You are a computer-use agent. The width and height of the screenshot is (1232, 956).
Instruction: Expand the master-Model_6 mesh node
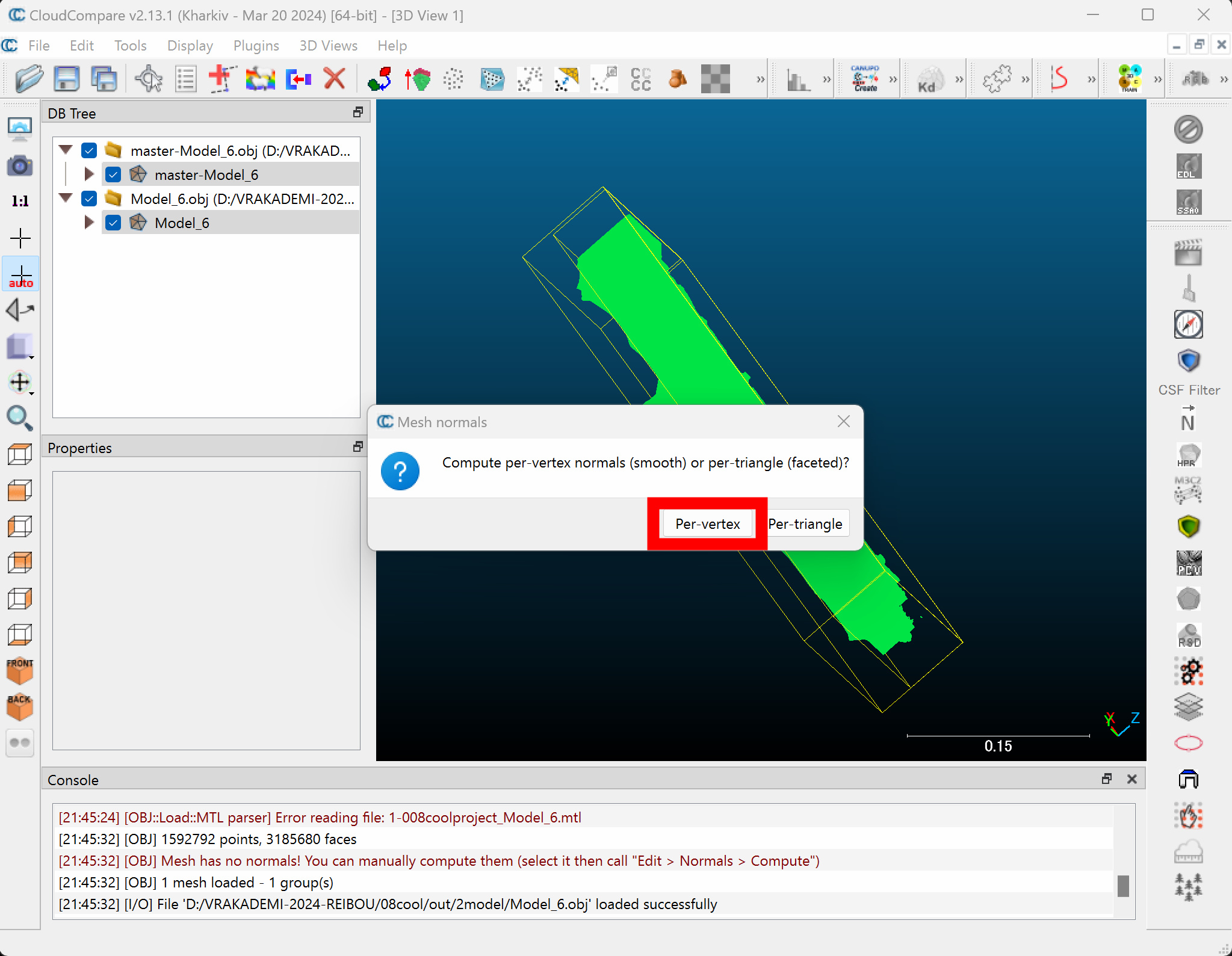[x=89, y=174]
